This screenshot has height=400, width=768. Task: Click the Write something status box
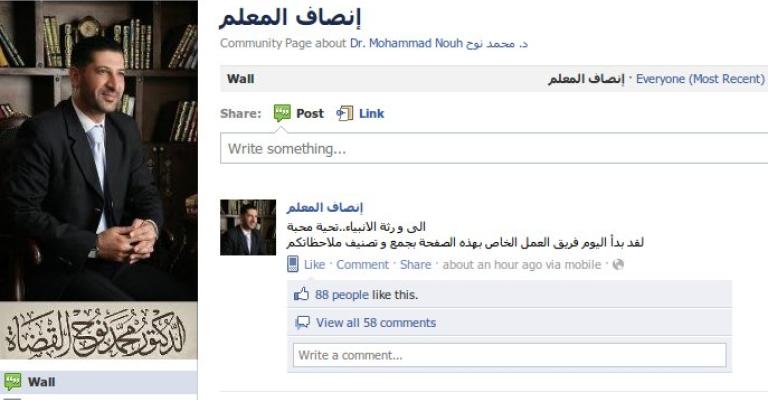pyautogui.click(x=494, y=148)
